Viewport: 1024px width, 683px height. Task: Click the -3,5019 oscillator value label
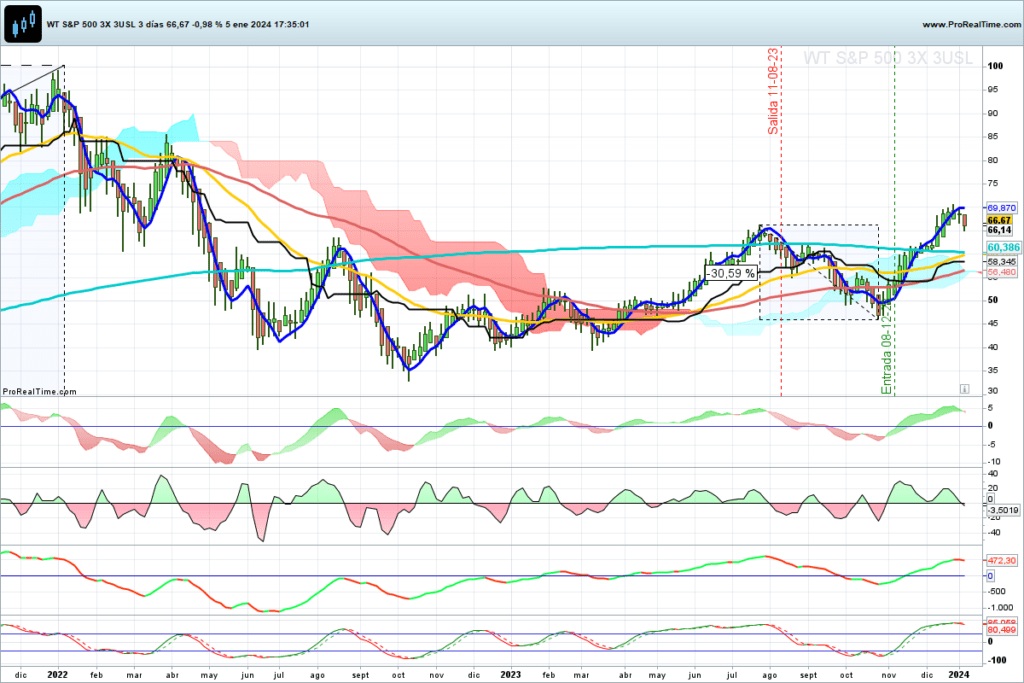coord(1002,510)
